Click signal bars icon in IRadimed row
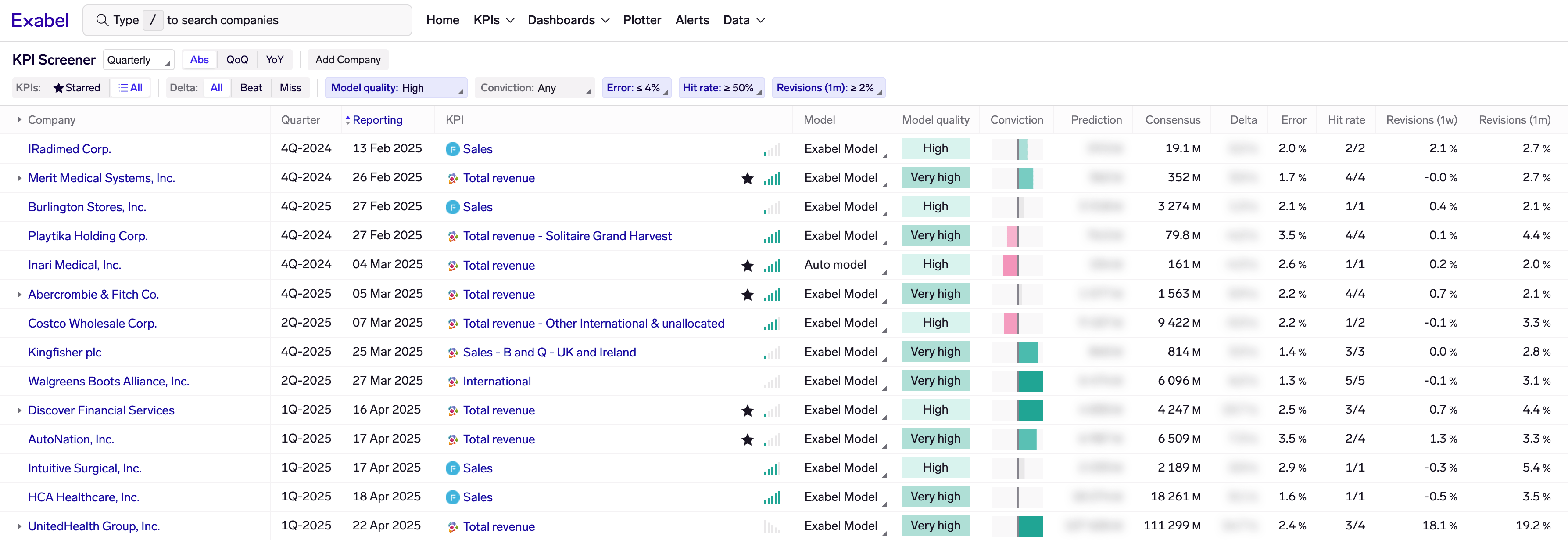Image resolution: width=1568 pixels, height=540 pixels. click(x=772, y=149)
